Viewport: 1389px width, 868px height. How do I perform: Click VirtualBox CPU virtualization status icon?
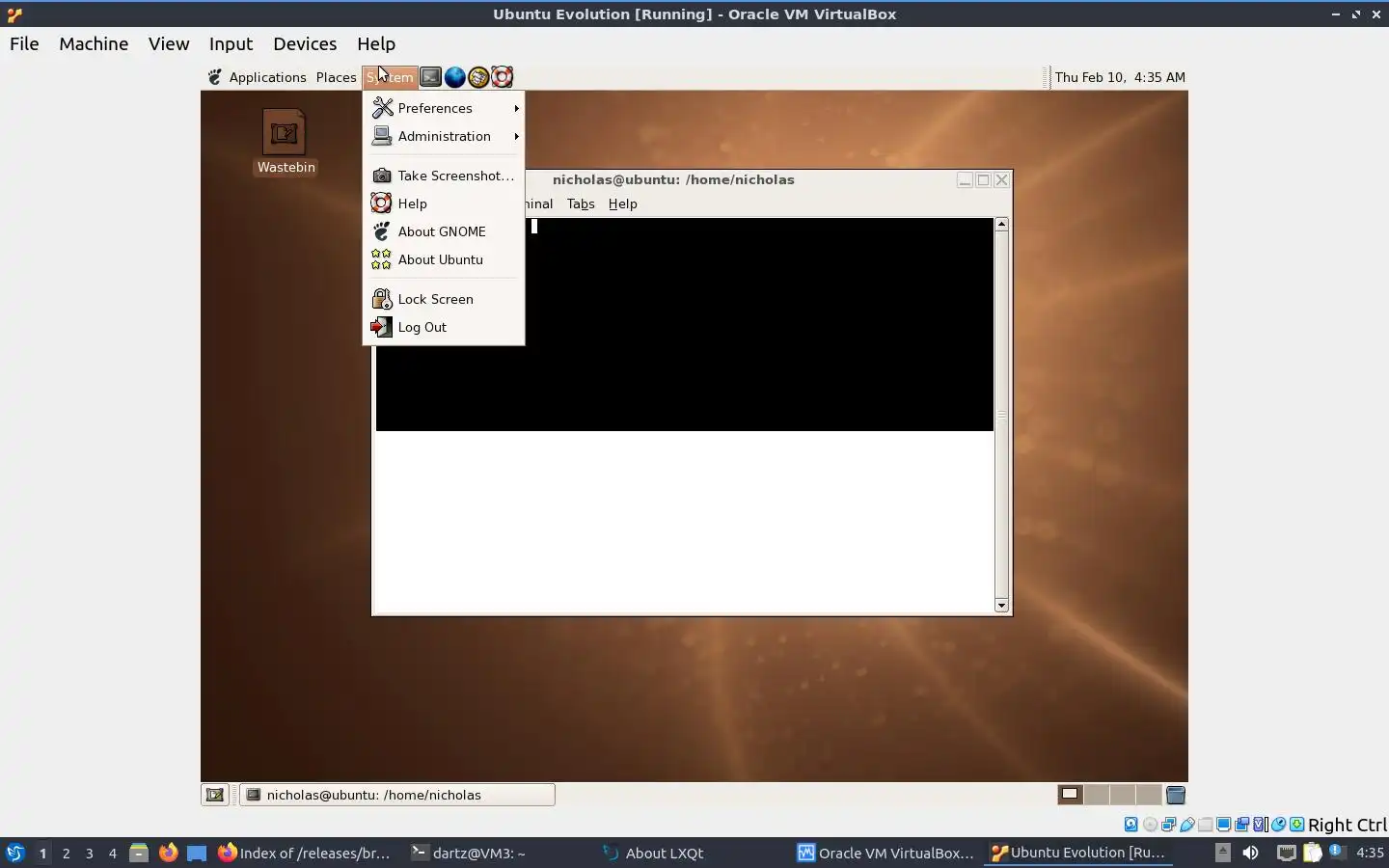(x=1260, y=825)
